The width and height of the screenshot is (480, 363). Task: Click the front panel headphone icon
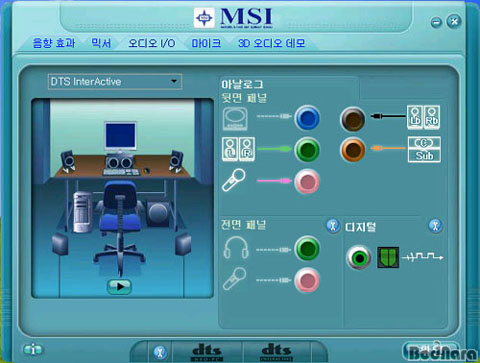[x=236, y=248]
